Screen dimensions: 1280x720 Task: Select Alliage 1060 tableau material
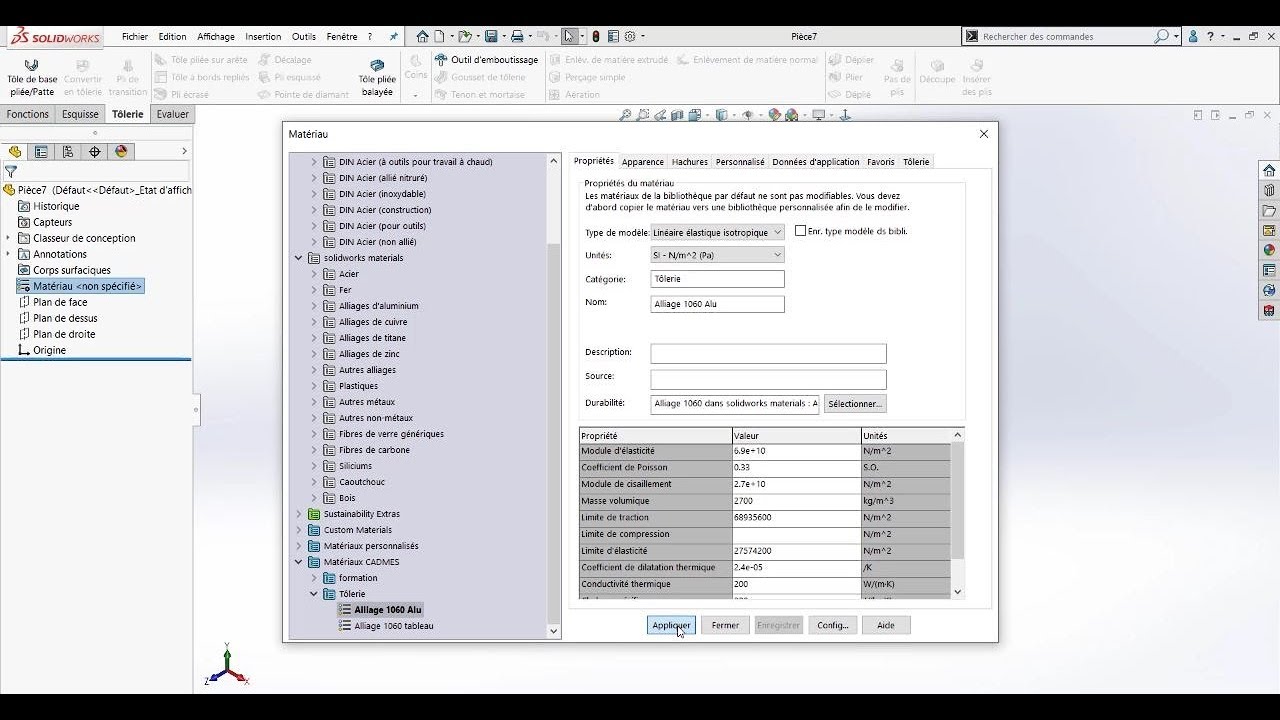(x=394, y=626)
